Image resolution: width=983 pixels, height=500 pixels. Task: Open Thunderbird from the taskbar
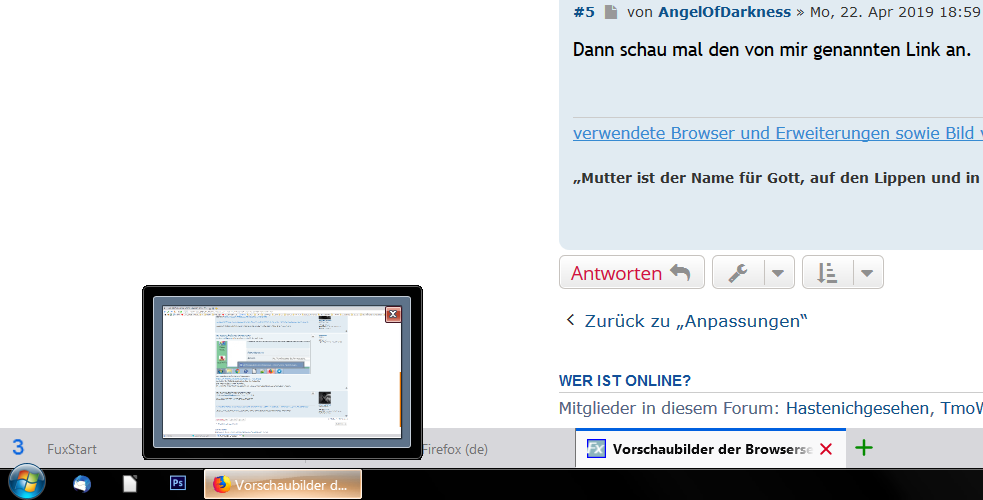click(81, 484)
